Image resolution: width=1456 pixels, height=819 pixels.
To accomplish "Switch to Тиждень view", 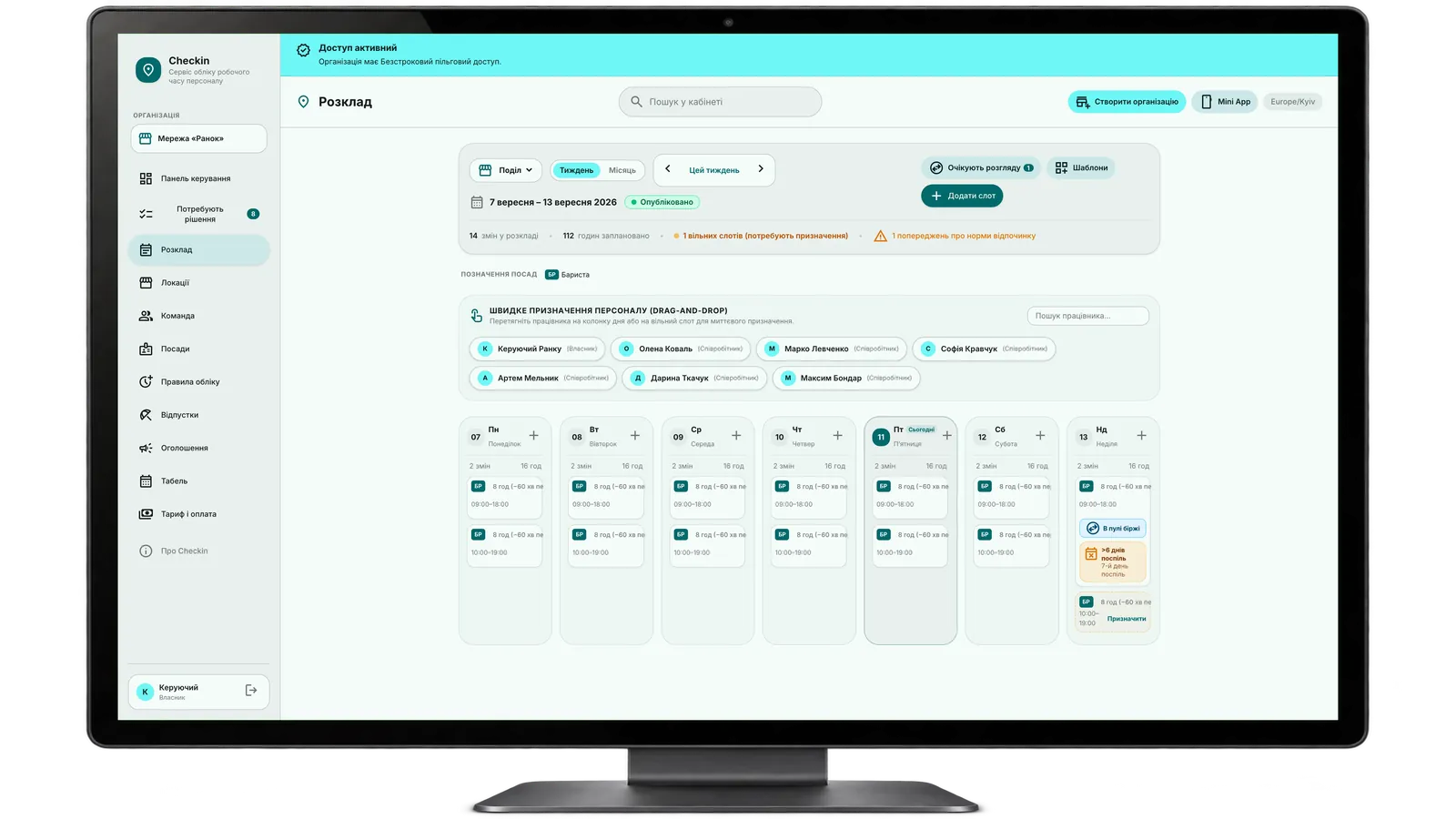I will (576, 170).
